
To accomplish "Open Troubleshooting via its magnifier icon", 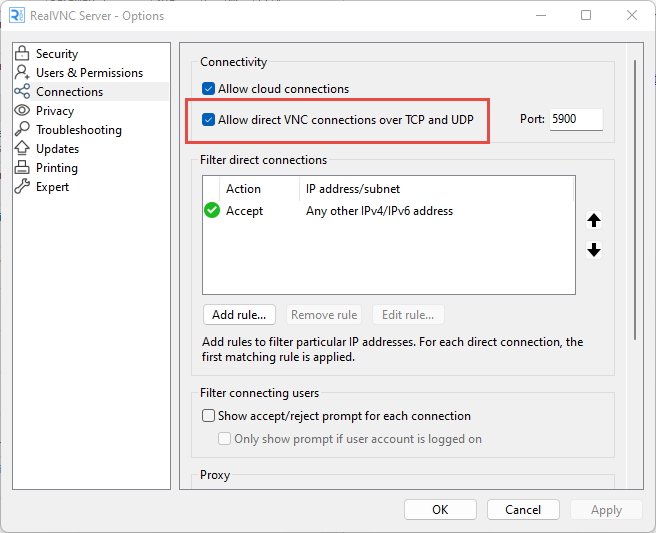I will pyautogui.click(x=22, y=130).
